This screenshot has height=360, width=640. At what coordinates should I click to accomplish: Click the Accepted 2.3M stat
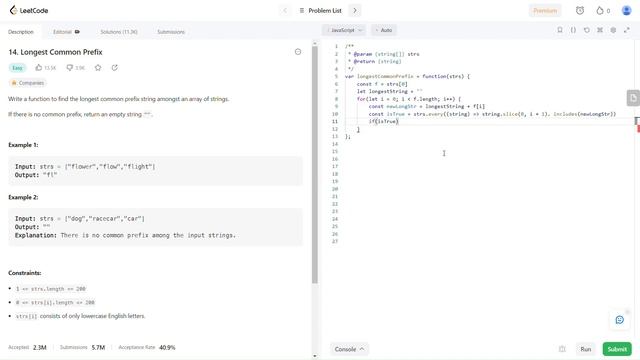pos(27,348)
